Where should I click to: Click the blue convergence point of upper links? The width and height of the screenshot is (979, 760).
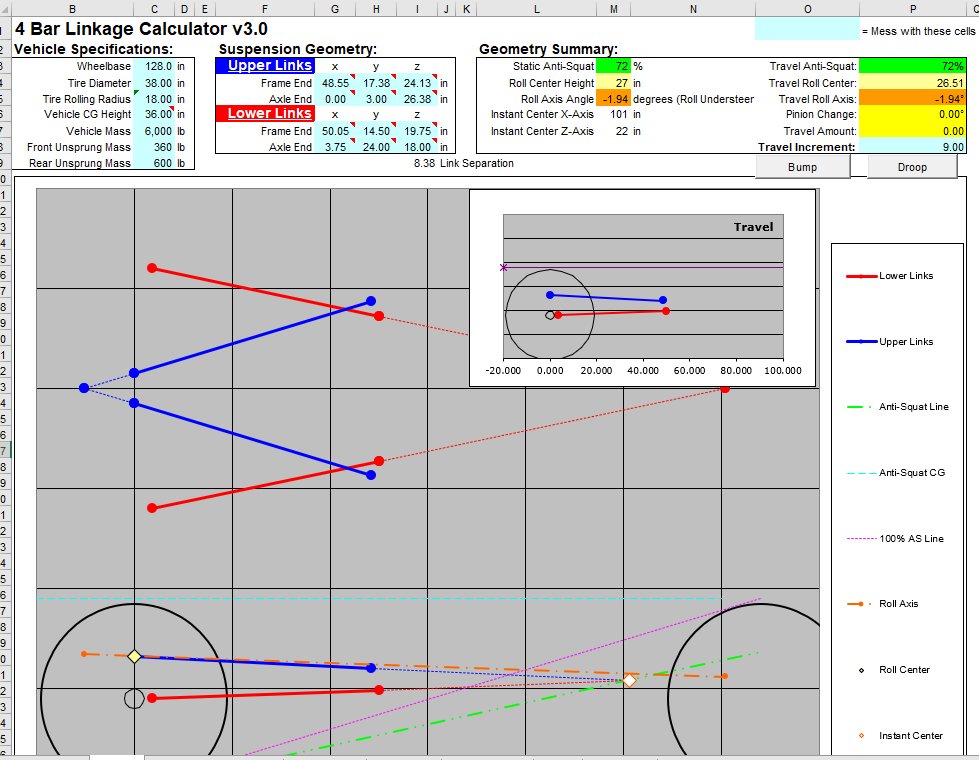84,388
